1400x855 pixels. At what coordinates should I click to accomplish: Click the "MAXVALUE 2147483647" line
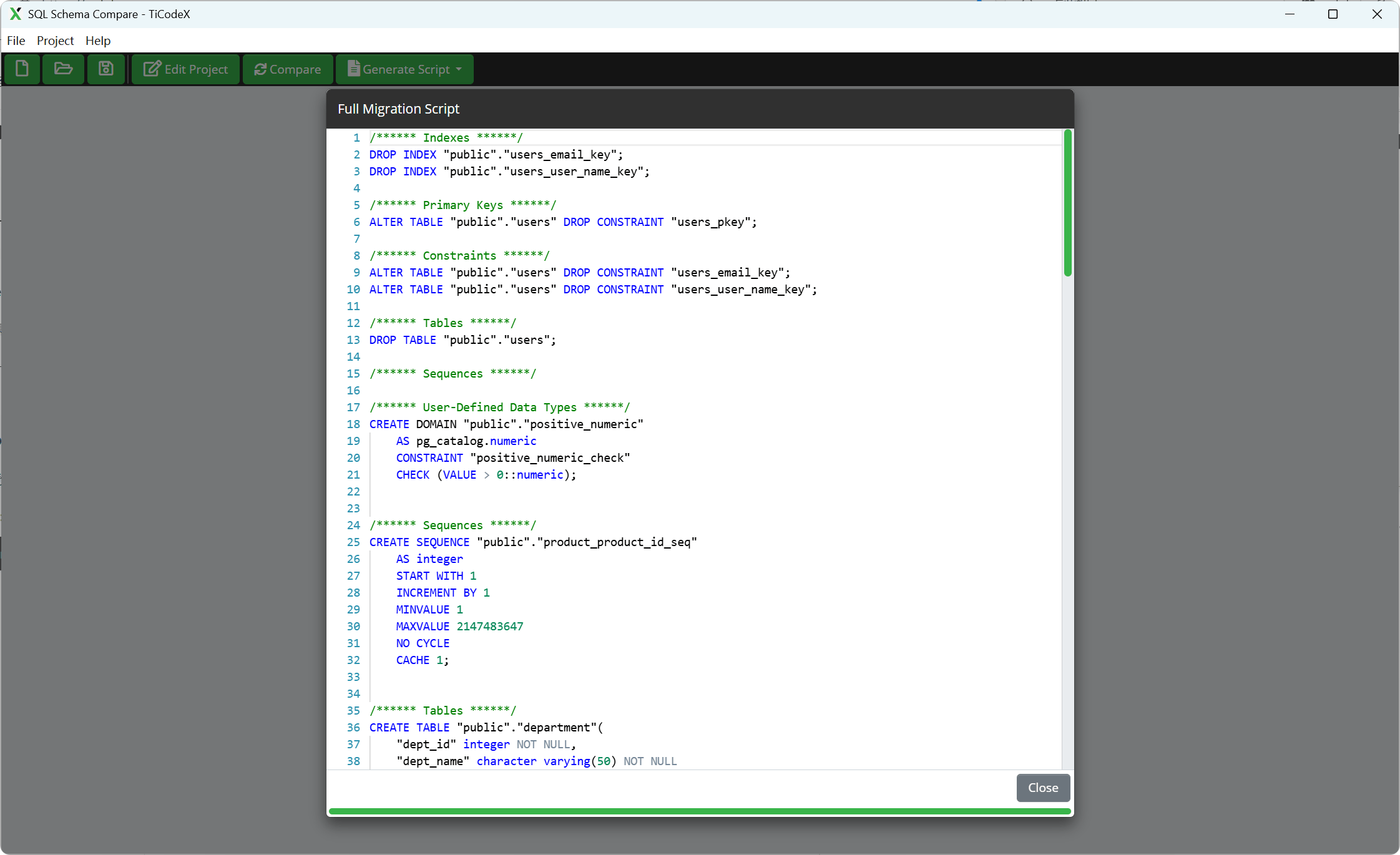[x=459, y=626]
